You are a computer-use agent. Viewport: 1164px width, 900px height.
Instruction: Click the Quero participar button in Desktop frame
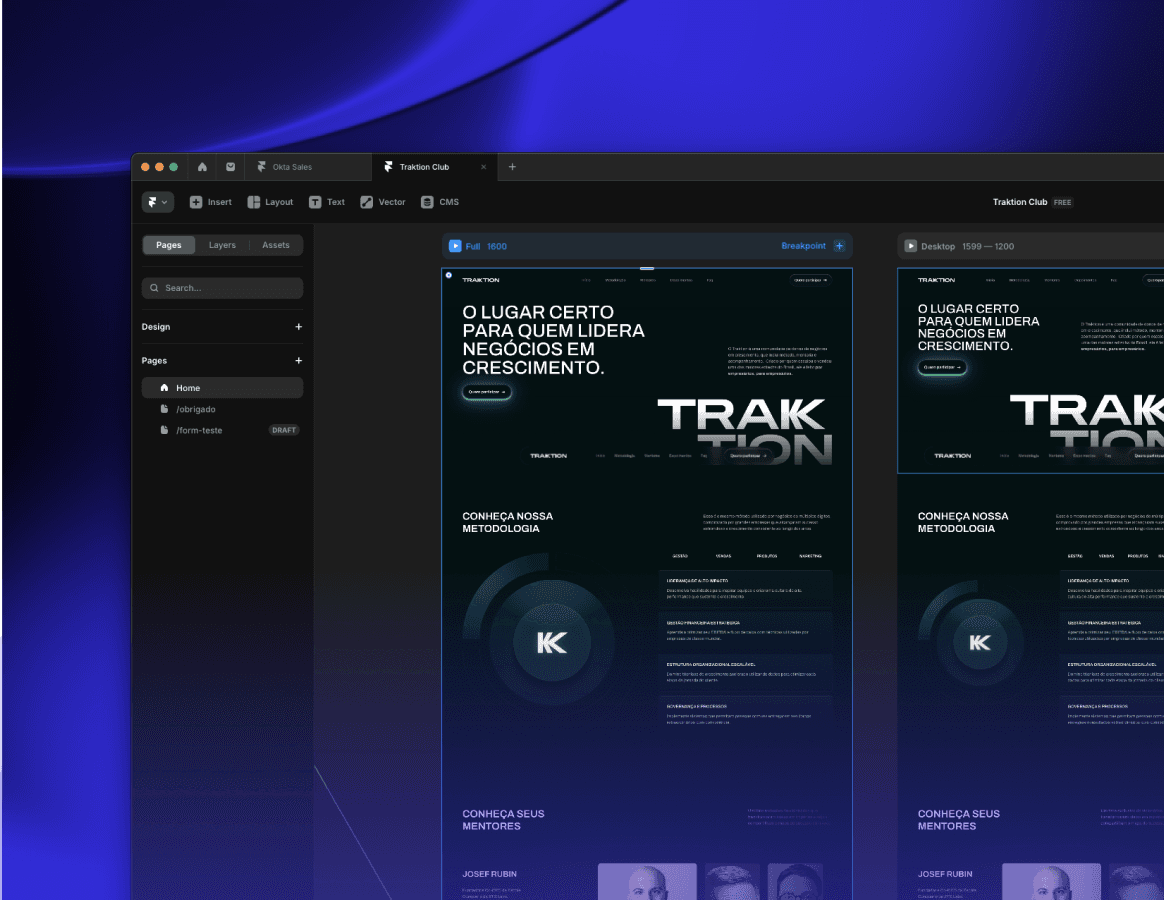click(942, 367)
